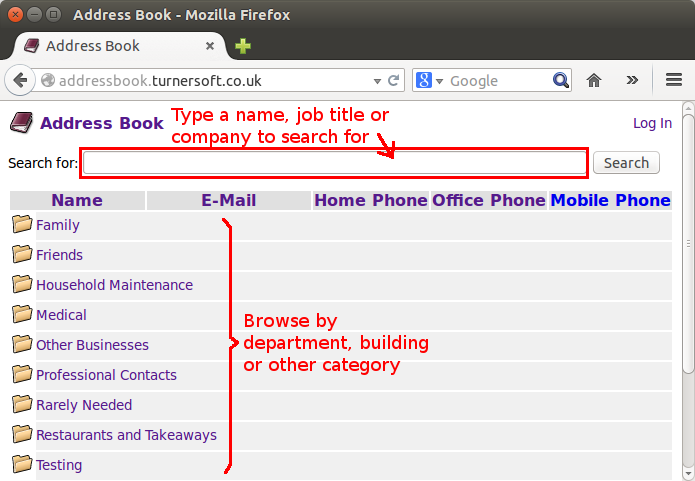695x481 pixels.
Task: Open the URL bar history dropdown arrow
Action: tap(377, 80)
